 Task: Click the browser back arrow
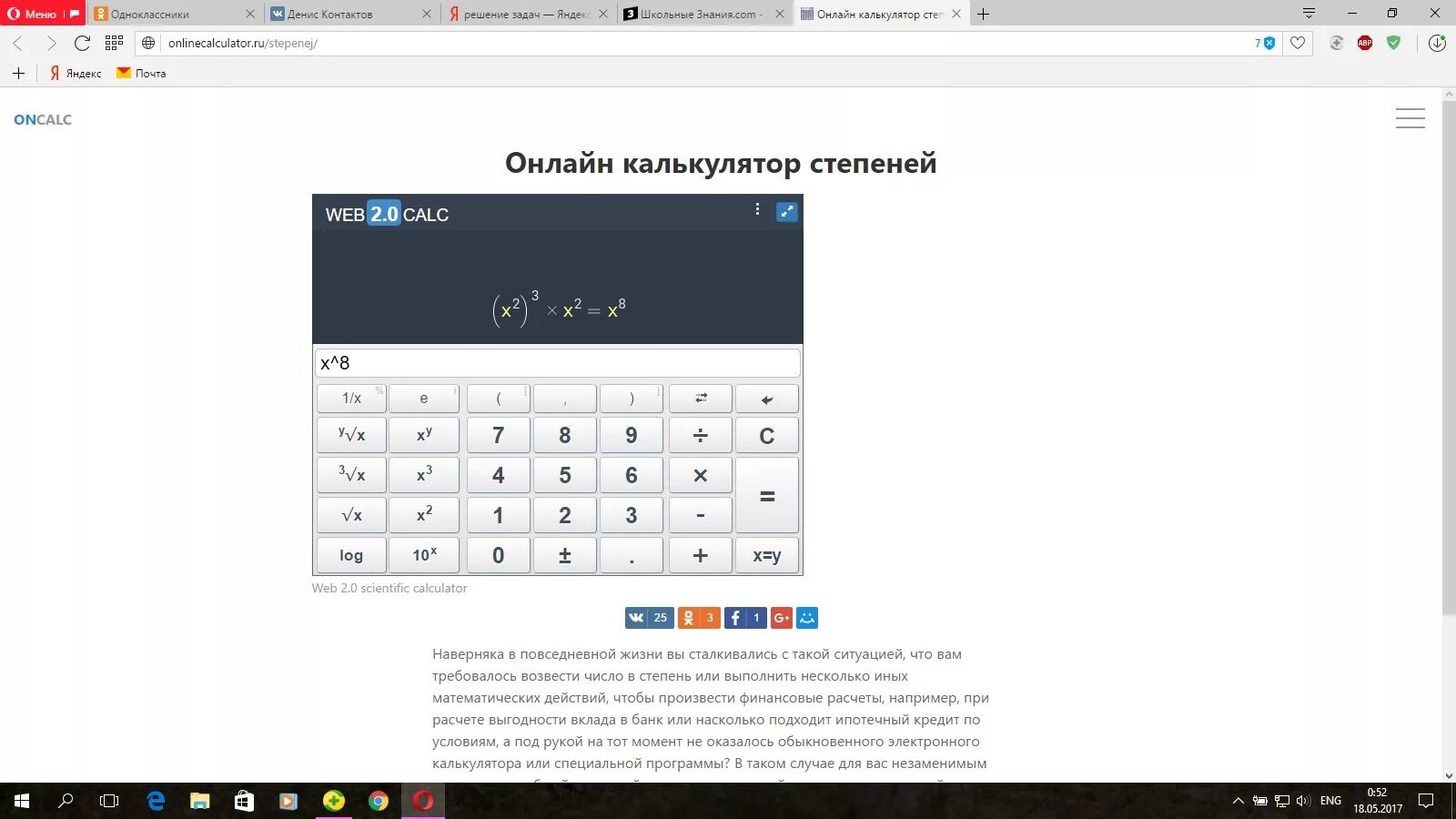point(17,43)
